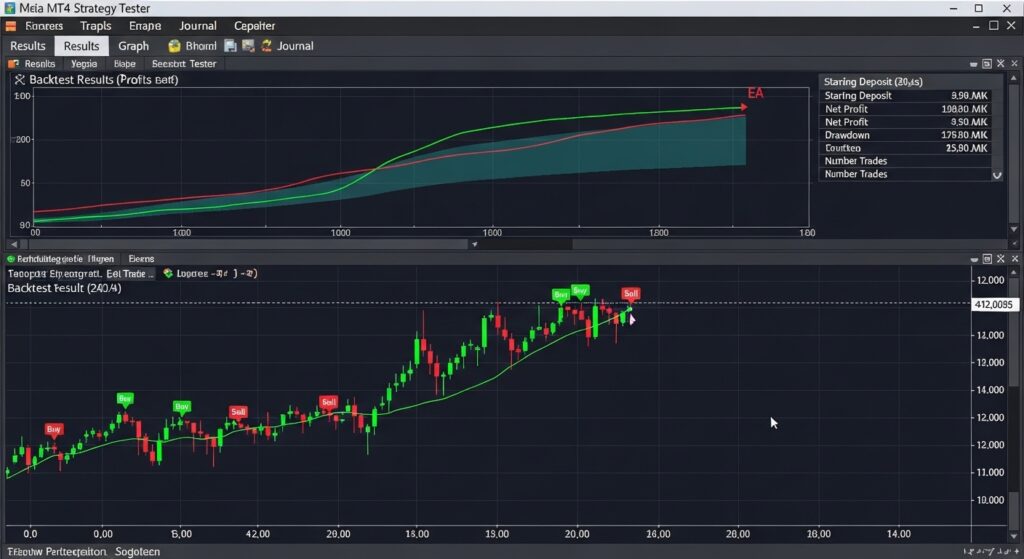Select the lower panel tab with green dot
Image resolution: width=1024 pixels, height=559 pixels.
(60, 259)
